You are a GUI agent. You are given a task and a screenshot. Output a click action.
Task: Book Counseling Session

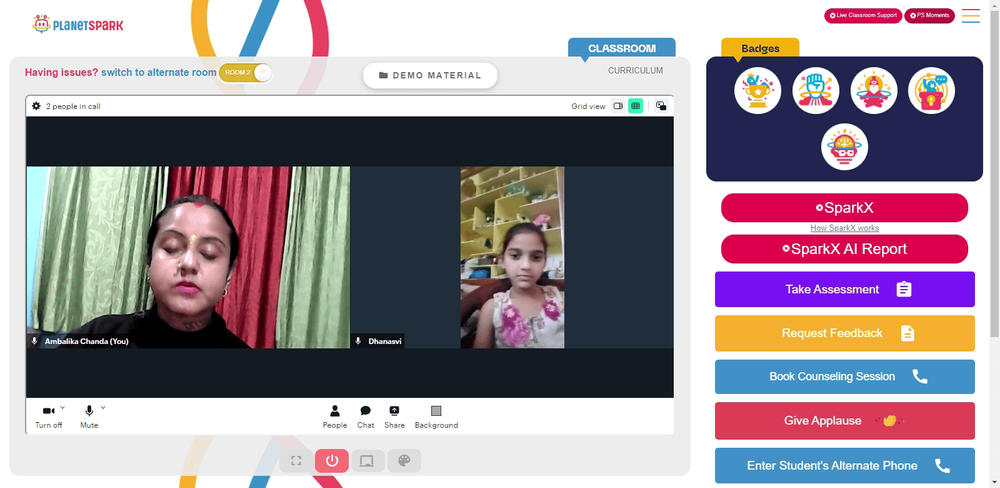[844, 376]
